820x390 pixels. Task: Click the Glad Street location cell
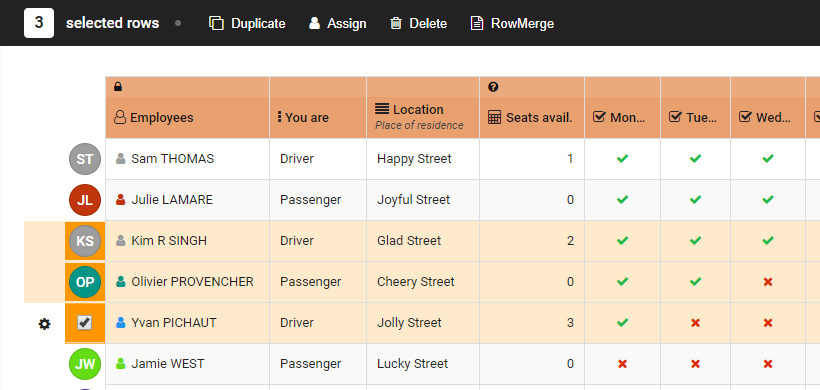point(423,241)
